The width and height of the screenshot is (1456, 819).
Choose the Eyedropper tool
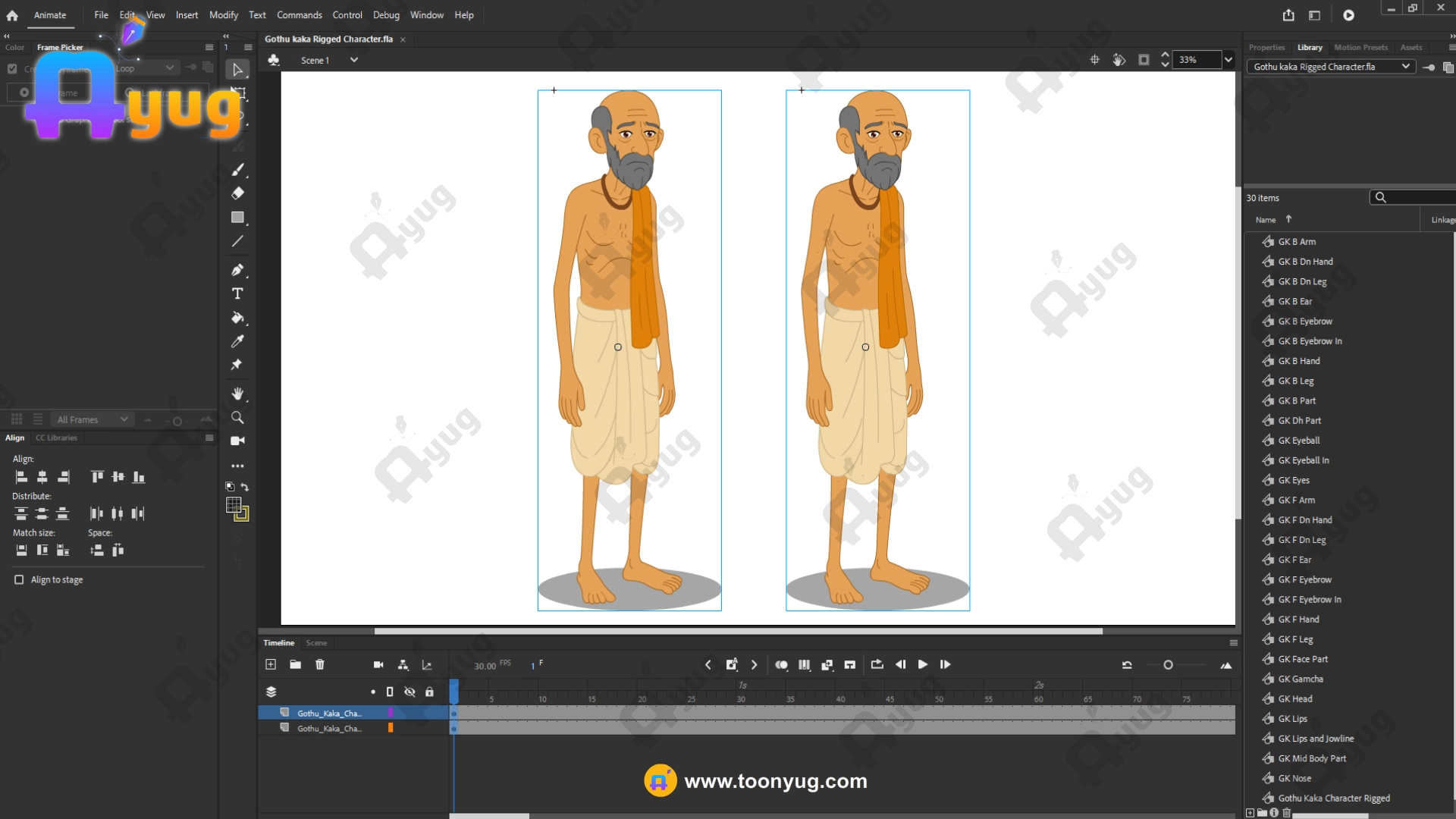(x=237, y=341)
